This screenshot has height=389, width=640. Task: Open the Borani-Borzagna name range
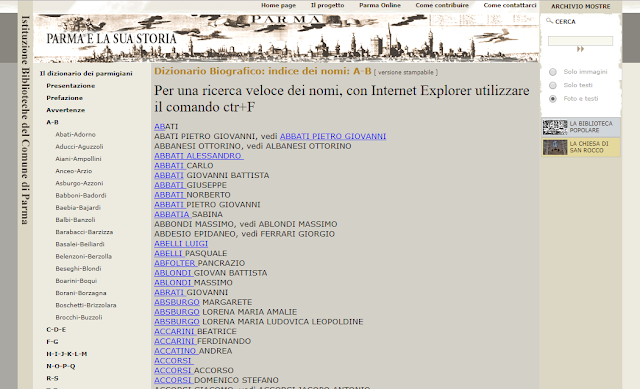[x=81, y=293]
